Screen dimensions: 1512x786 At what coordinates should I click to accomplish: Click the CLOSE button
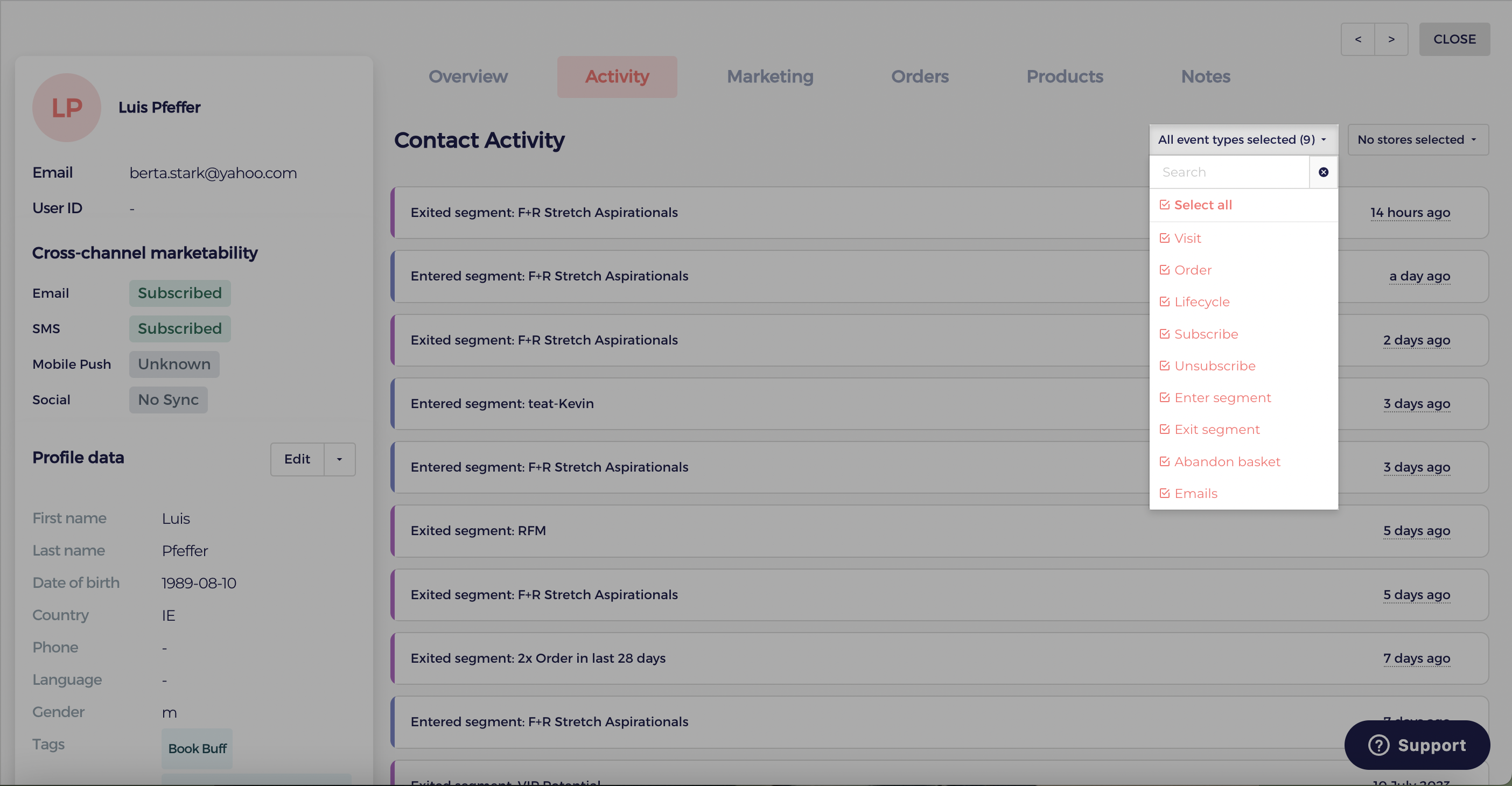coord(1454,39)
